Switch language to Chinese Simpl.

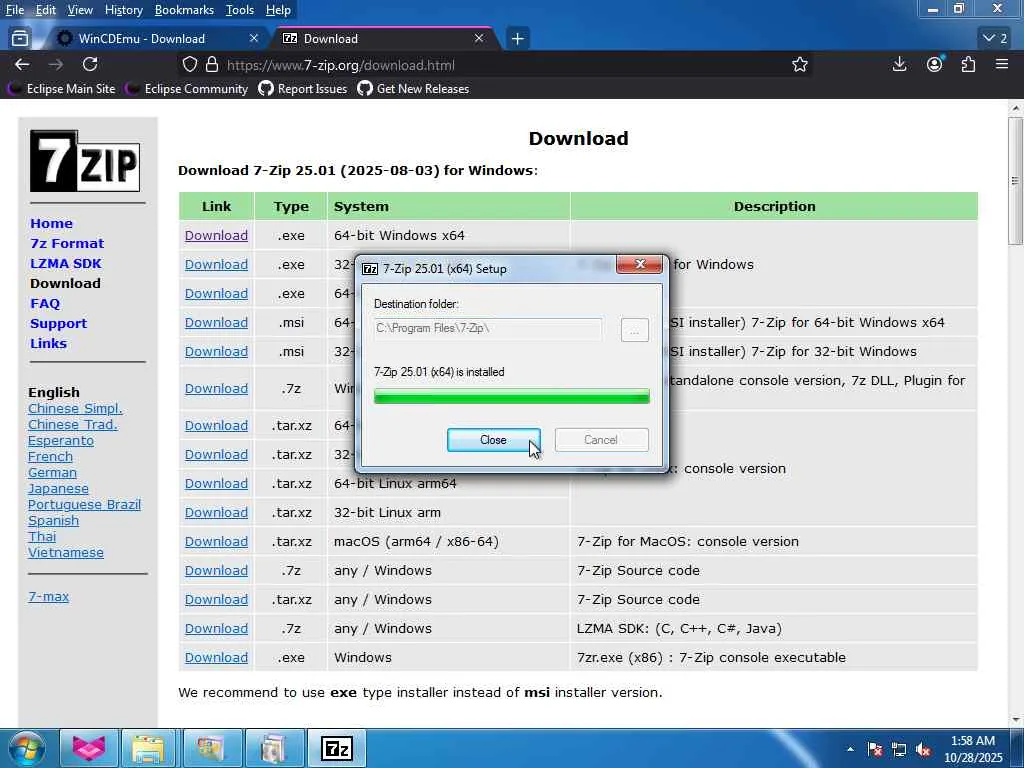pyautogui.click(x=75, y=409)
